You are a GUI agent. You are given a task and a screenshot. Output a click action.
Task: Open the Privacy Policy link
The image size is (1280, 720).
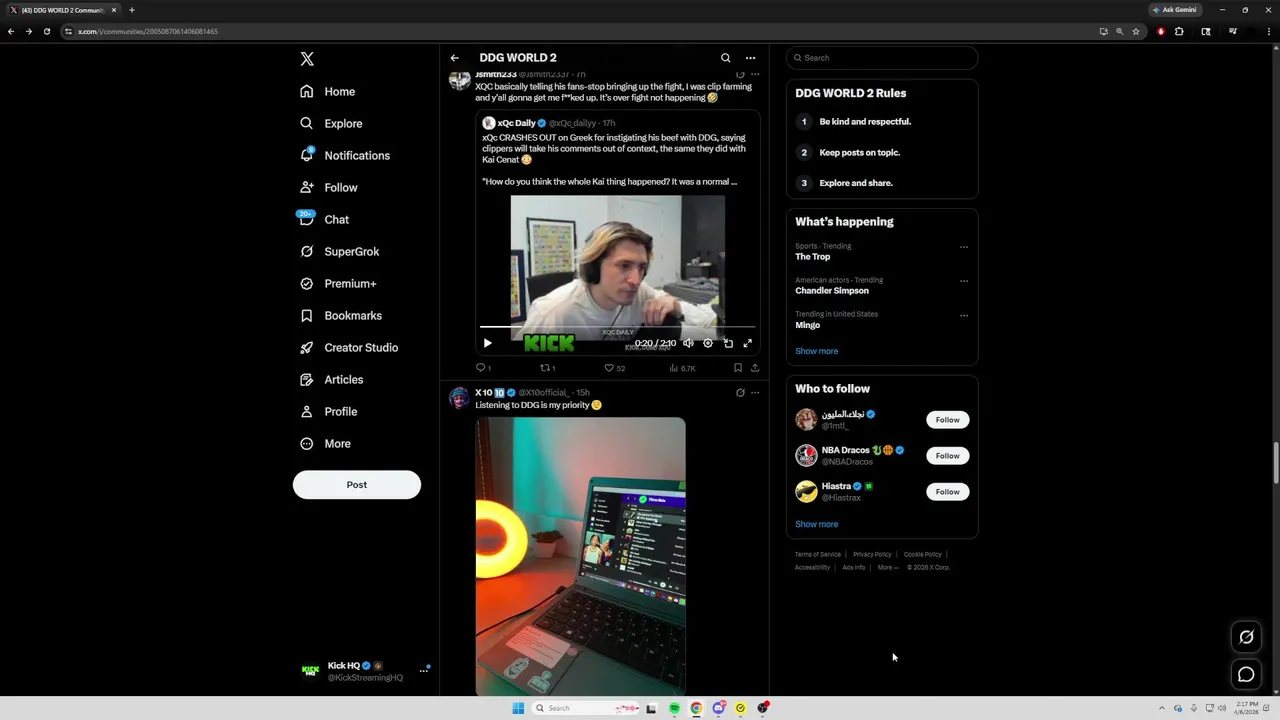[872, 554]
